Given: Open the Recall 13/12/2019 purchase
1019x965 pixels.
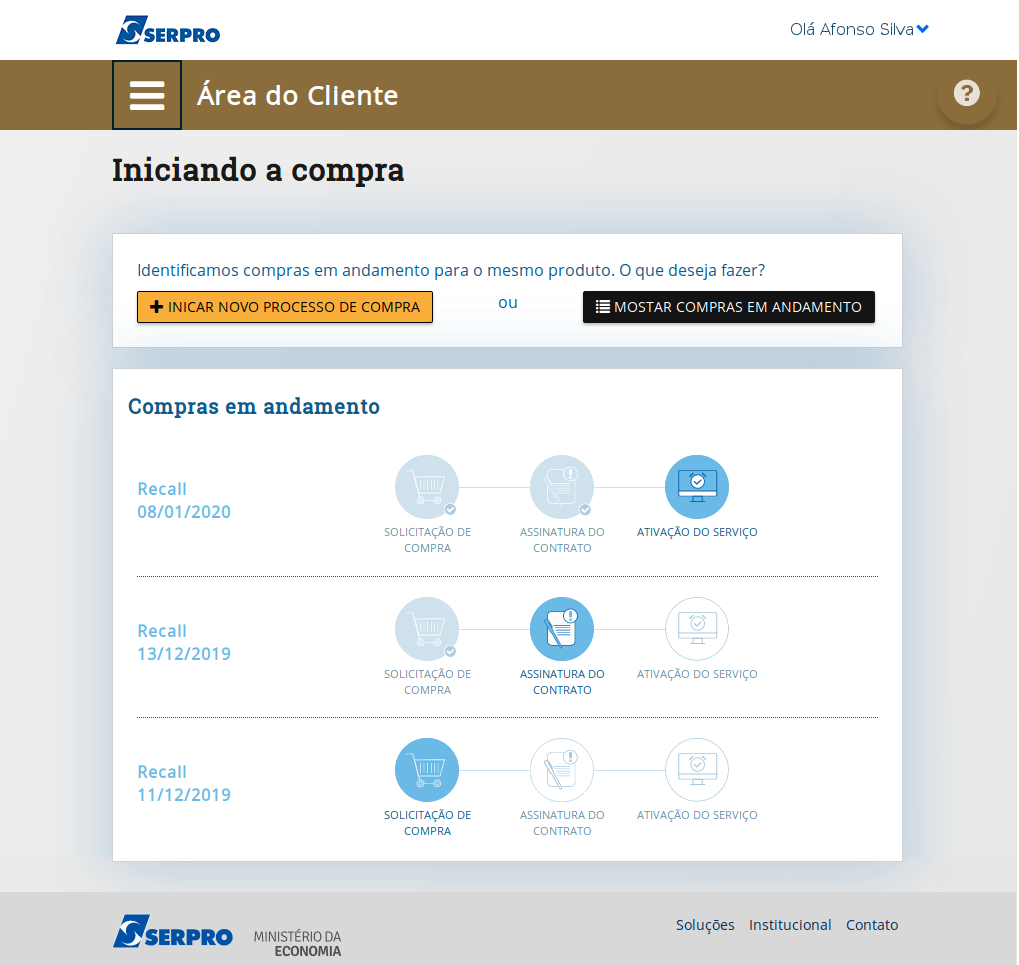Looking at the screenshot, I should click(184, 642).
